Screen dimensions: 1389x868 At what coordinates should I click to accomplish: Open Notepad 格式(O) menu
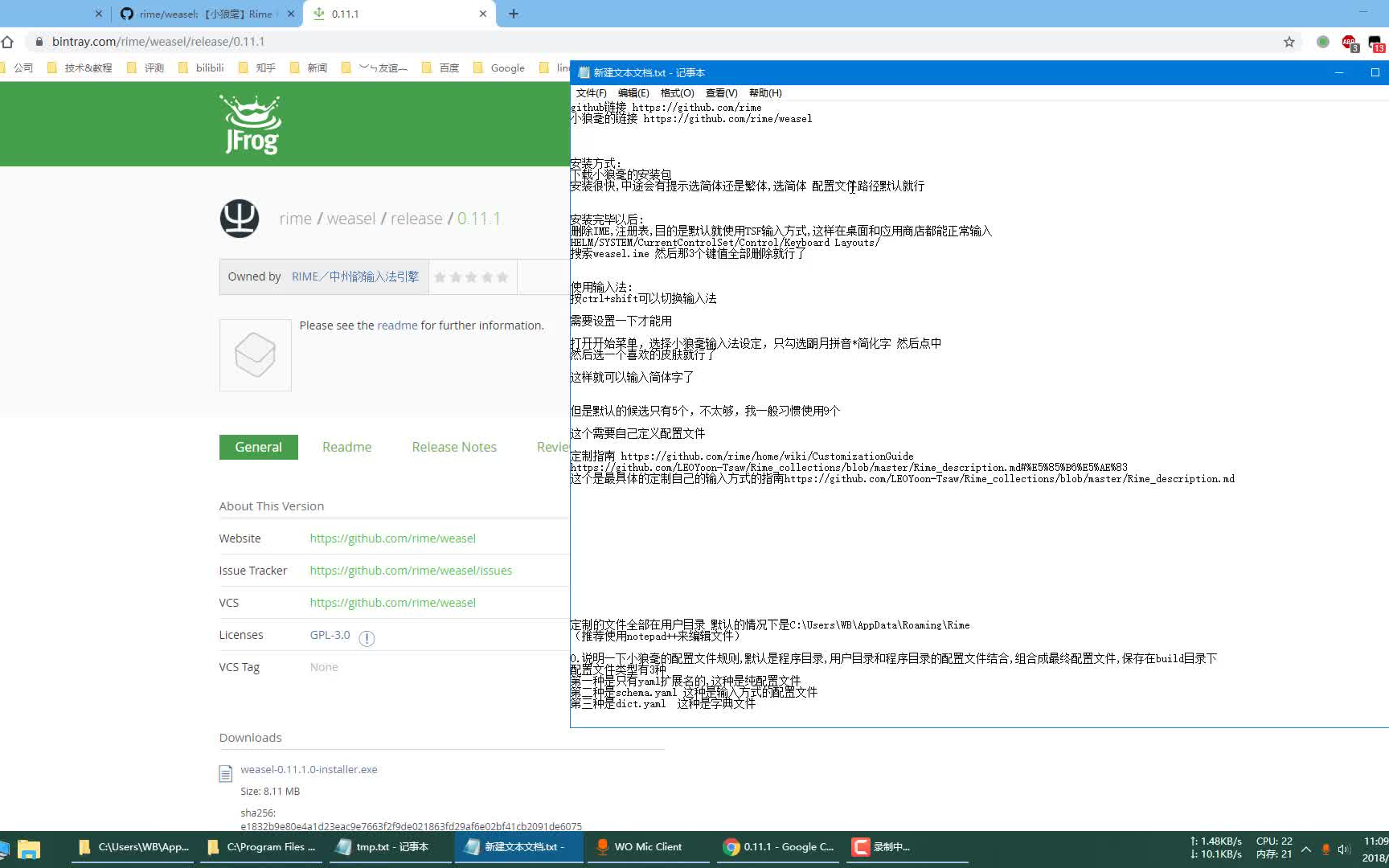click(x=677, y=93)
